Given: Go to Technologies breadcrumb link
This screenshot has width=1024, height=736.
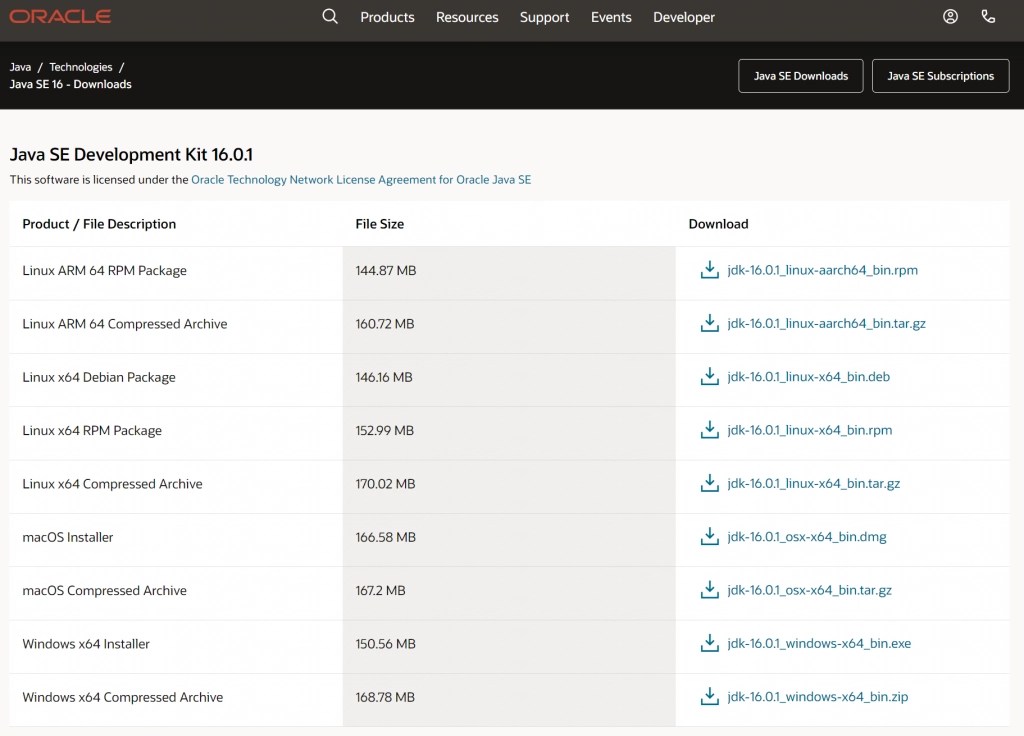Looking at the screenshot, I should [x=81, y=67].
